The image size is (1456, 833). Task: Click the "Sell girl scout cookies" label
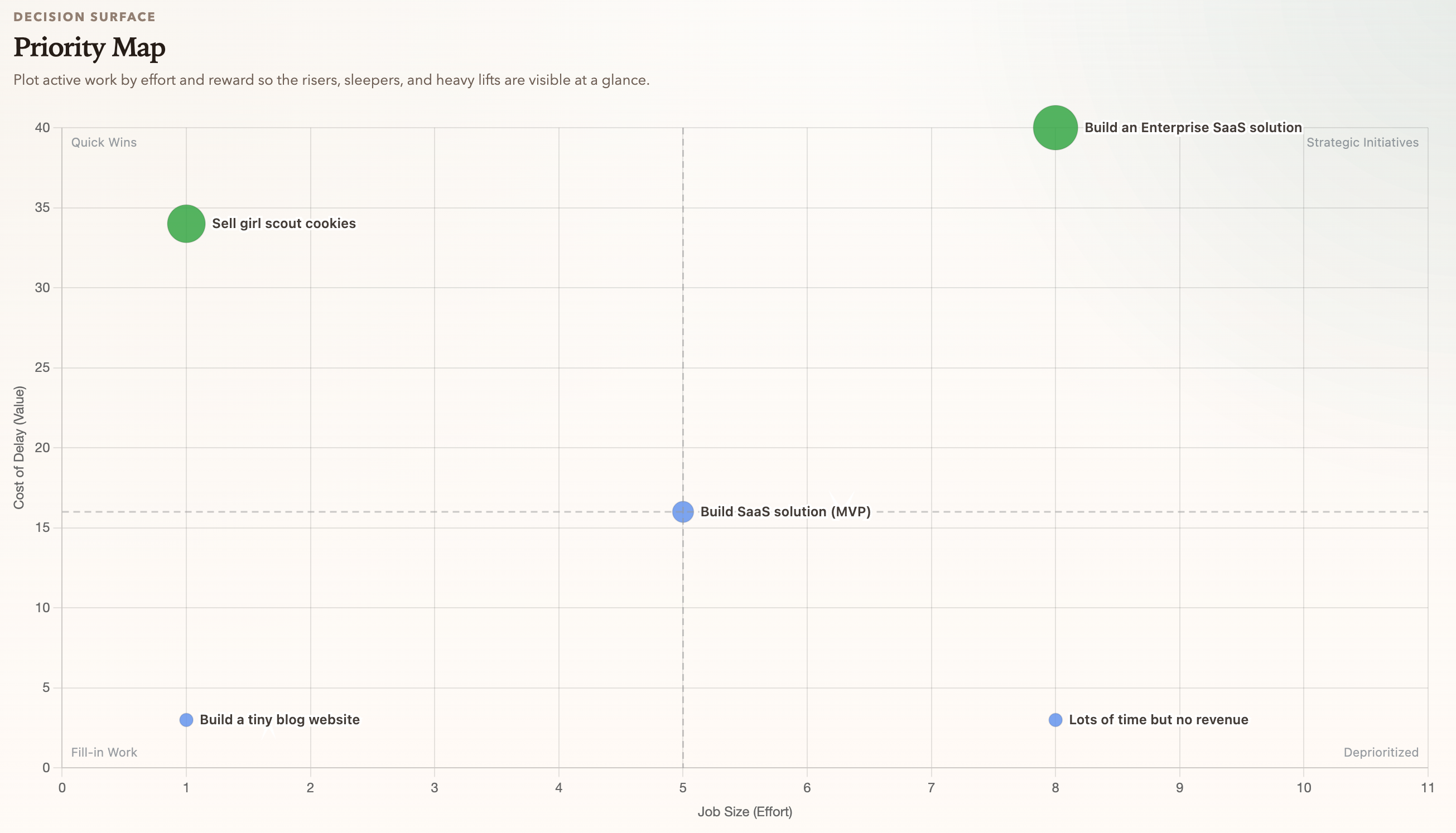[284, 224]
